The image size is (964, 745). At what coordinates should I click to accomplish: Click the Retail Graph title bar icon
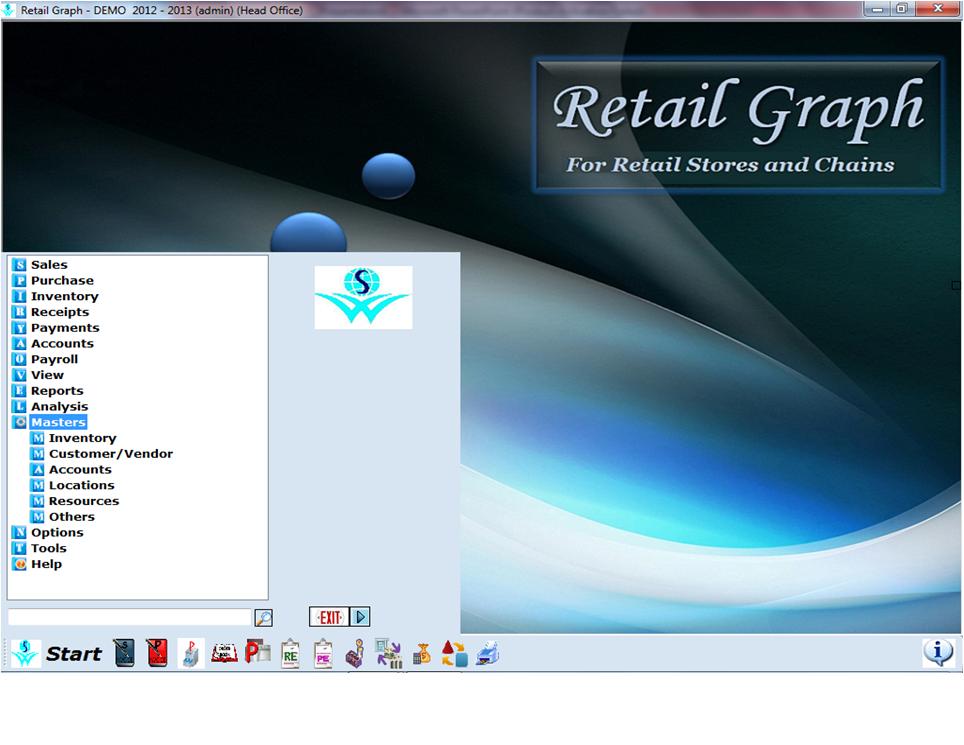(x=9, y=10)
